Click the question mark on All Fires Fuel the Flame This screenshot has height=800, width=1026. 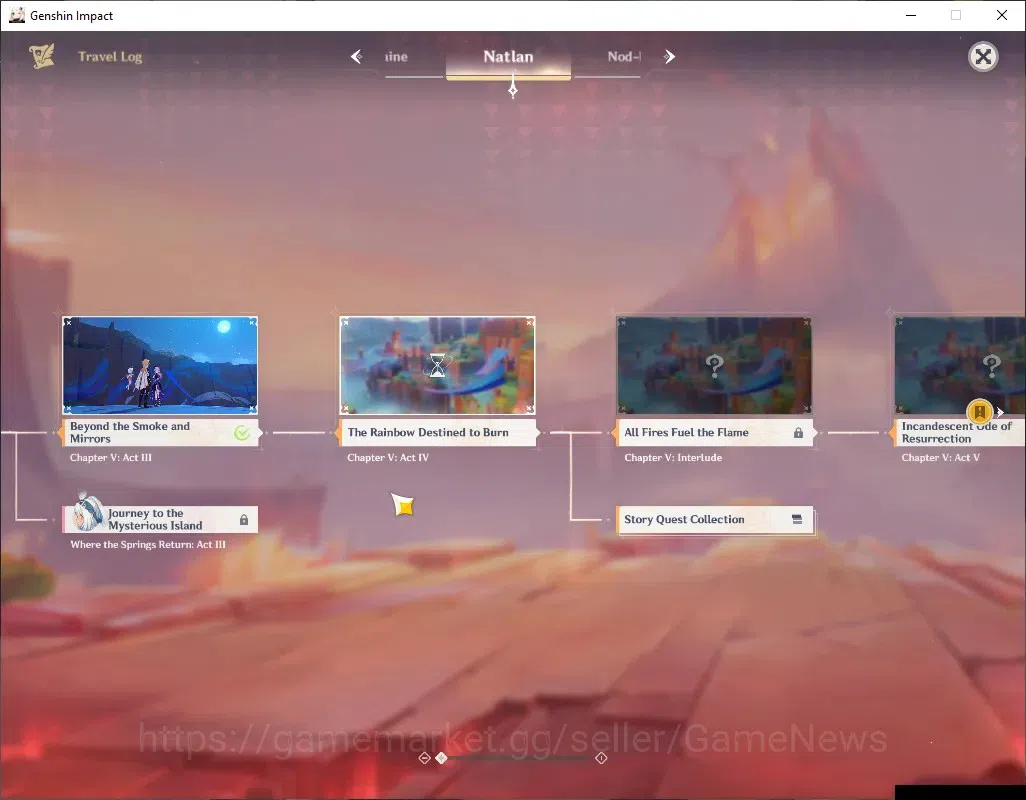pos(715,365)
